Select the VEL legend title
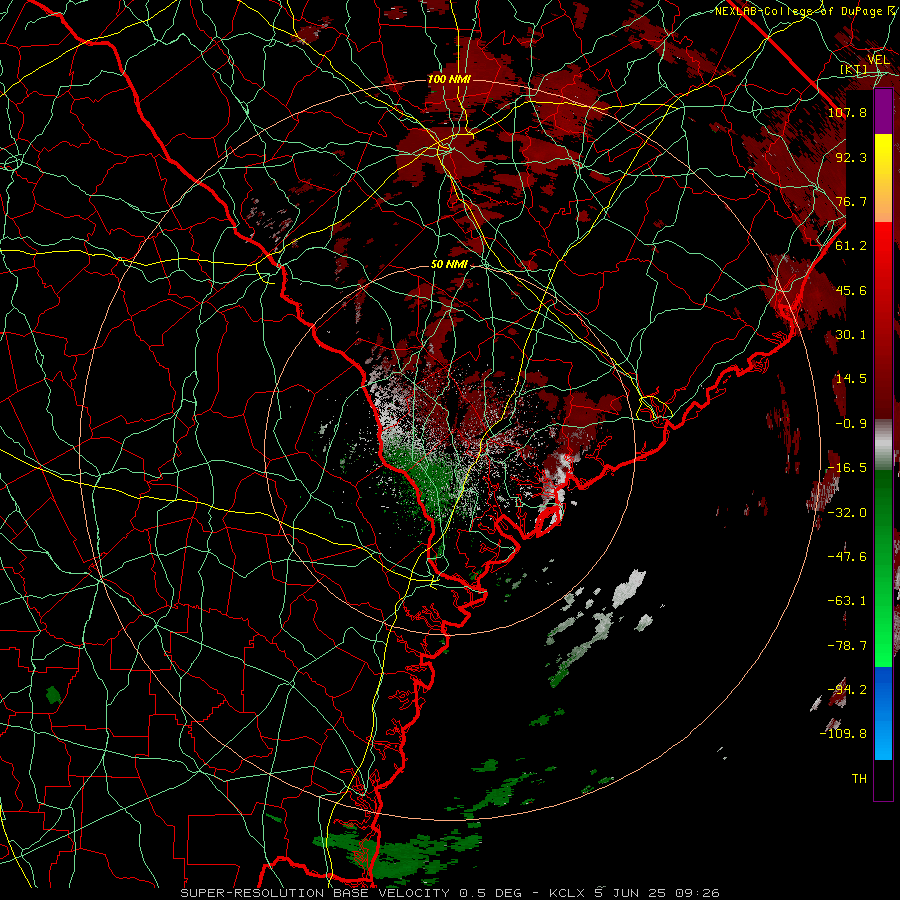The height and width of the screenshot is (900, 900). tap(878, 60)
